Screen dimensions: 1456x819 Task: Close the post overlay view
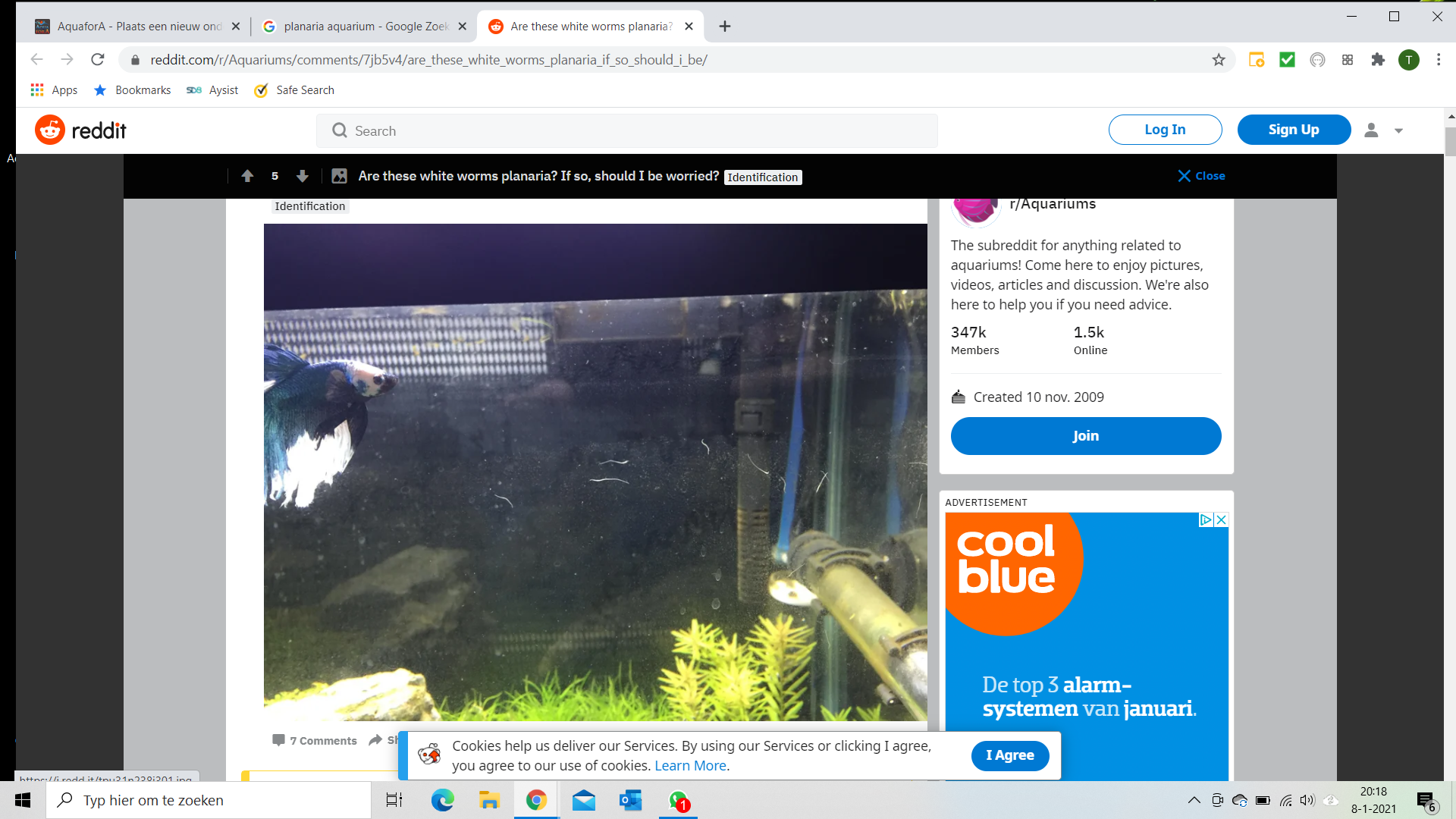pyautogui.click(x=1201, y=176)
